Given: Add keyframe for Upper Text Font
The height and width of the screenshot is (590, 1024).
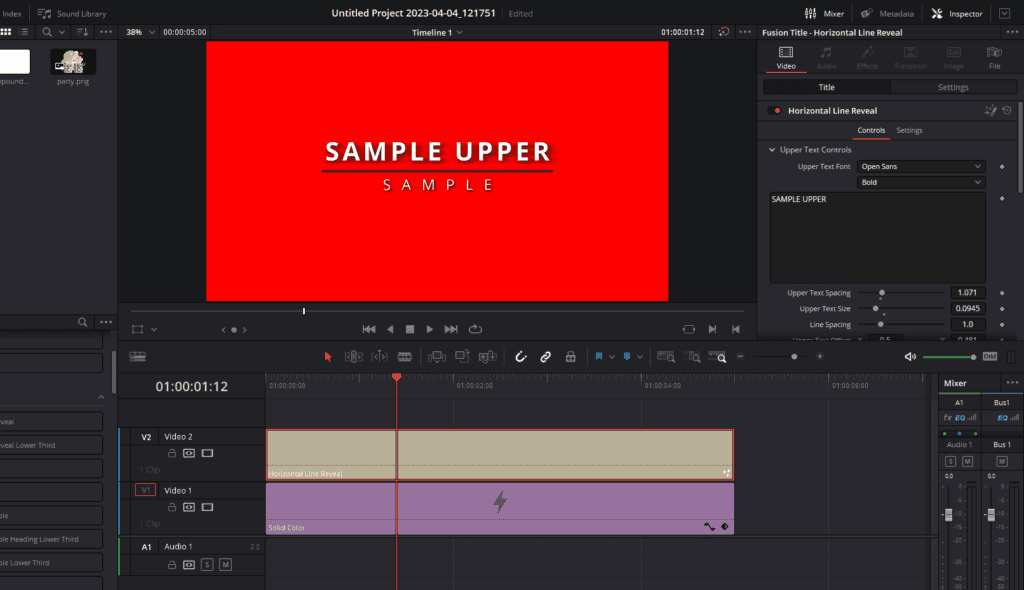Looking at the screenshot, I should pos(1002,167).
